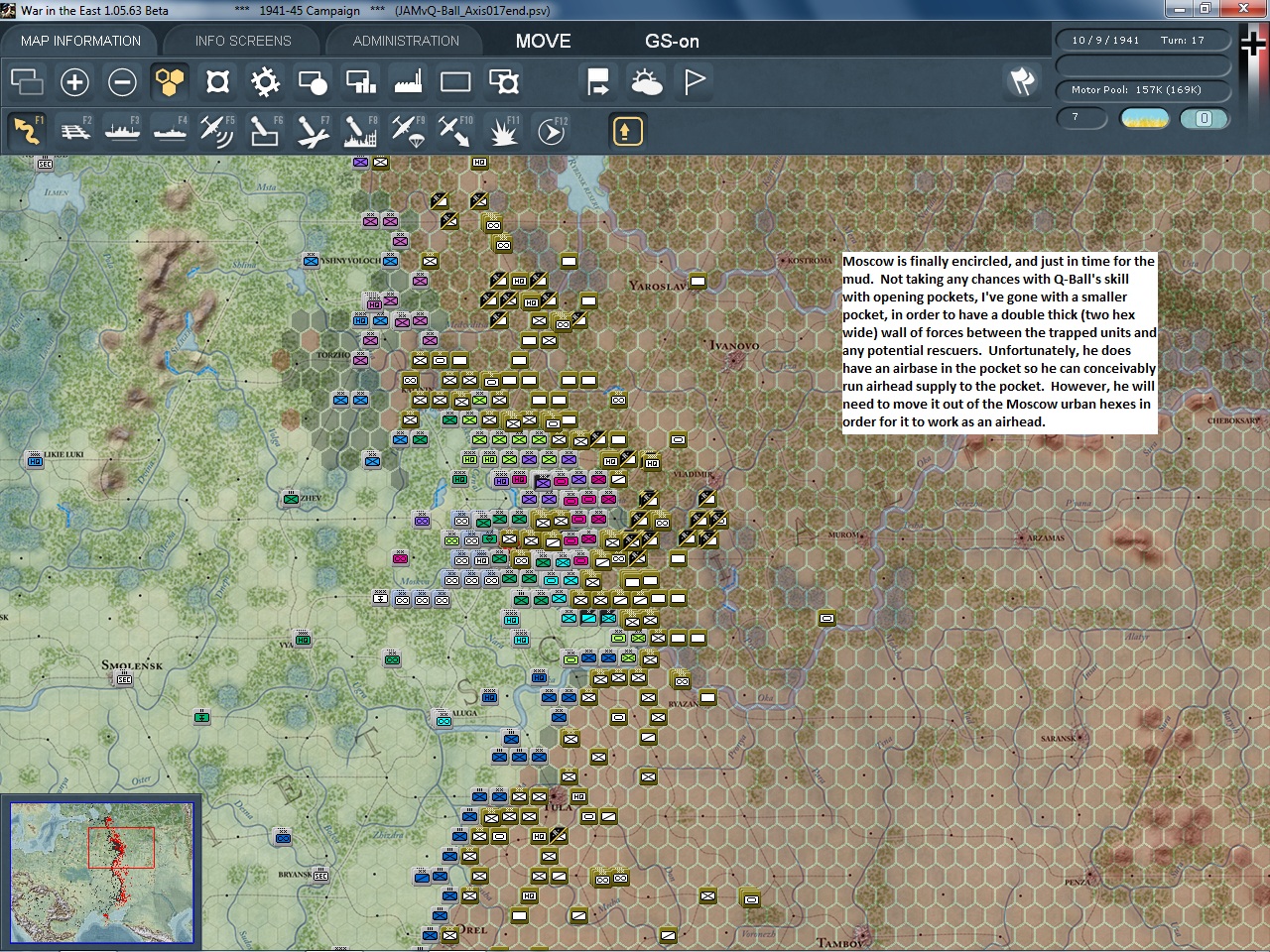The height and width of the screenshot is (952, 1270).
Task: Toggle the four-pointed hex outline overlay button
Action: (217, 81)
